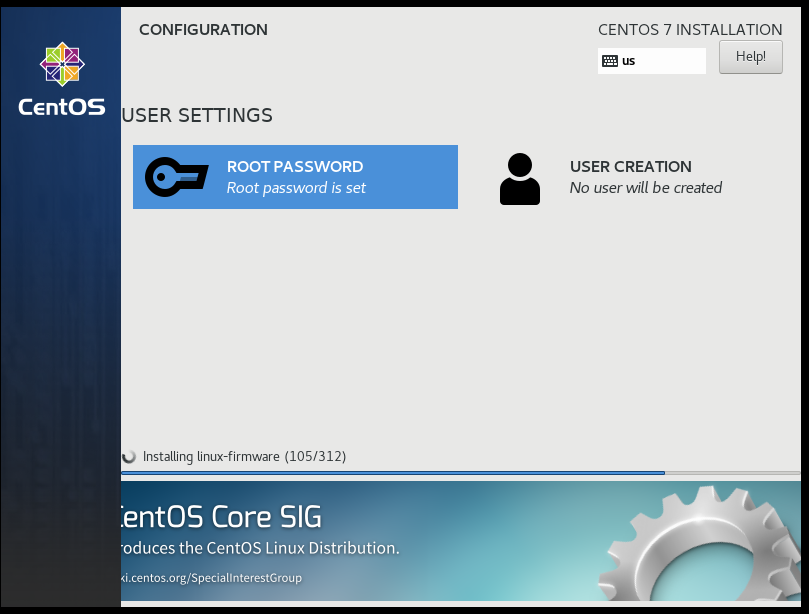The width and height of the screenshot is (809, 614).
Task: Open the keyboard layout selector showing 'us'
Action: (x=651, y=61)
